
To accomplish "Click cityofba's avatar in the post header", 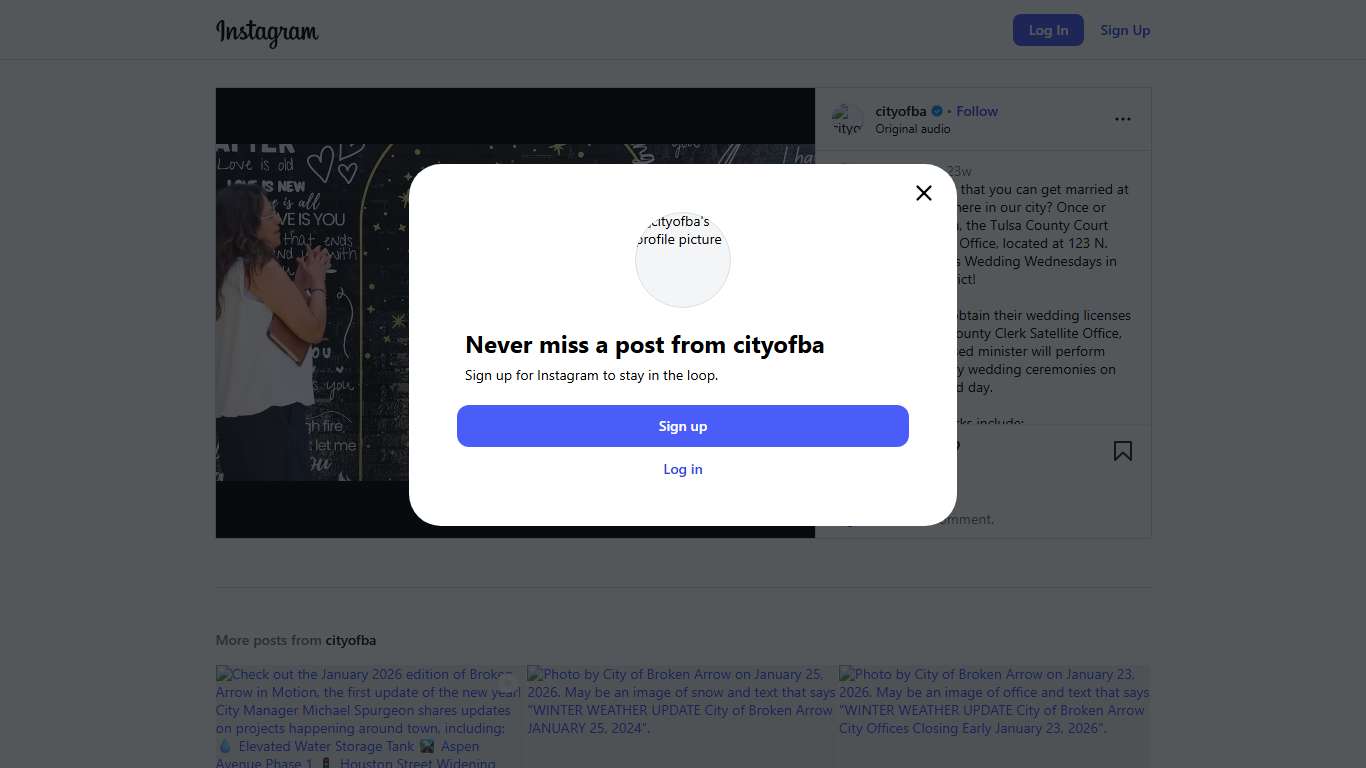I will pos(847,120).
